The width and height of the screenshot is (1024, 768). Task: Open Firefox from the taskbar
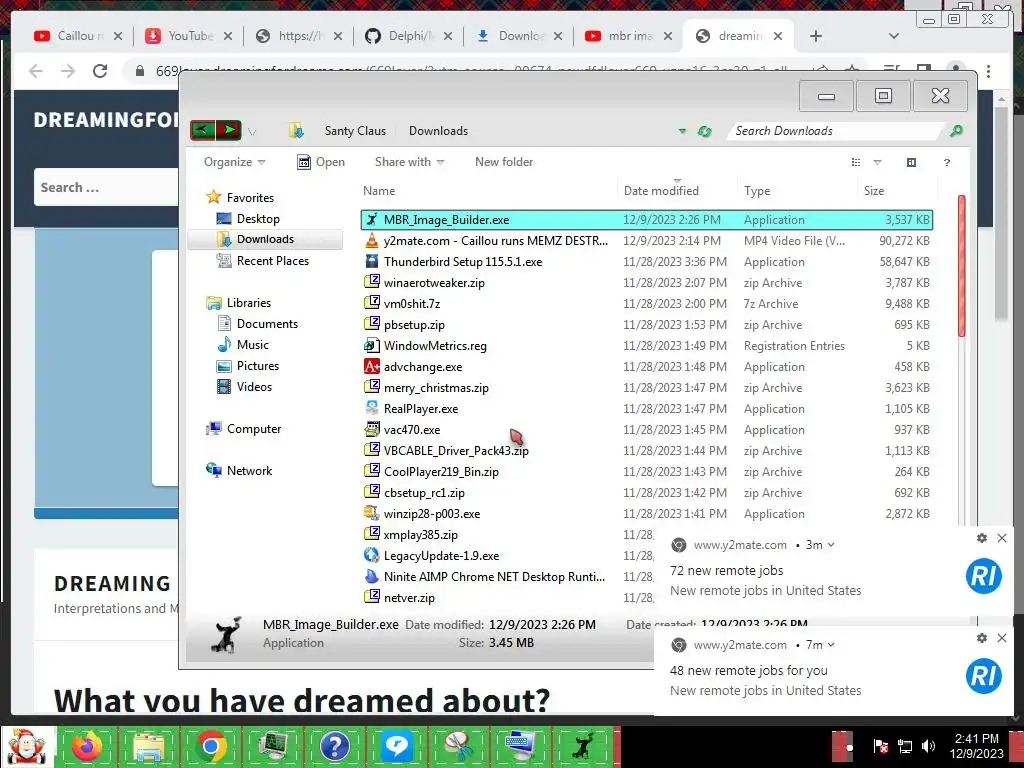point(88,746)
